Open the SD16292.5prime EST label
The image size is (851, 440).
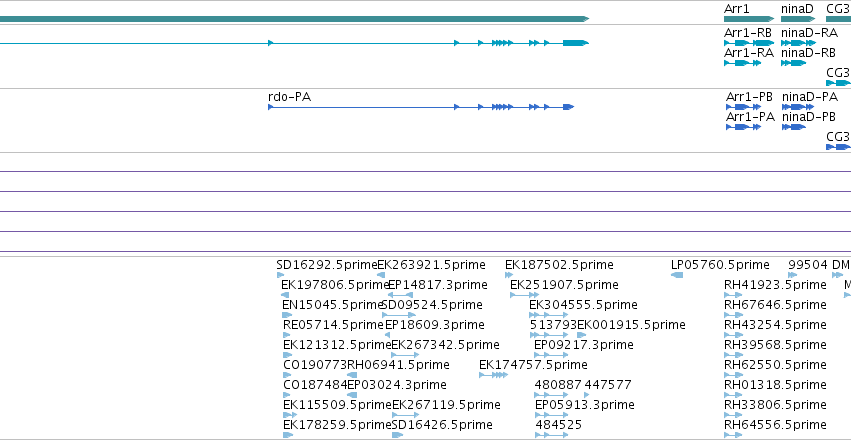327,265
